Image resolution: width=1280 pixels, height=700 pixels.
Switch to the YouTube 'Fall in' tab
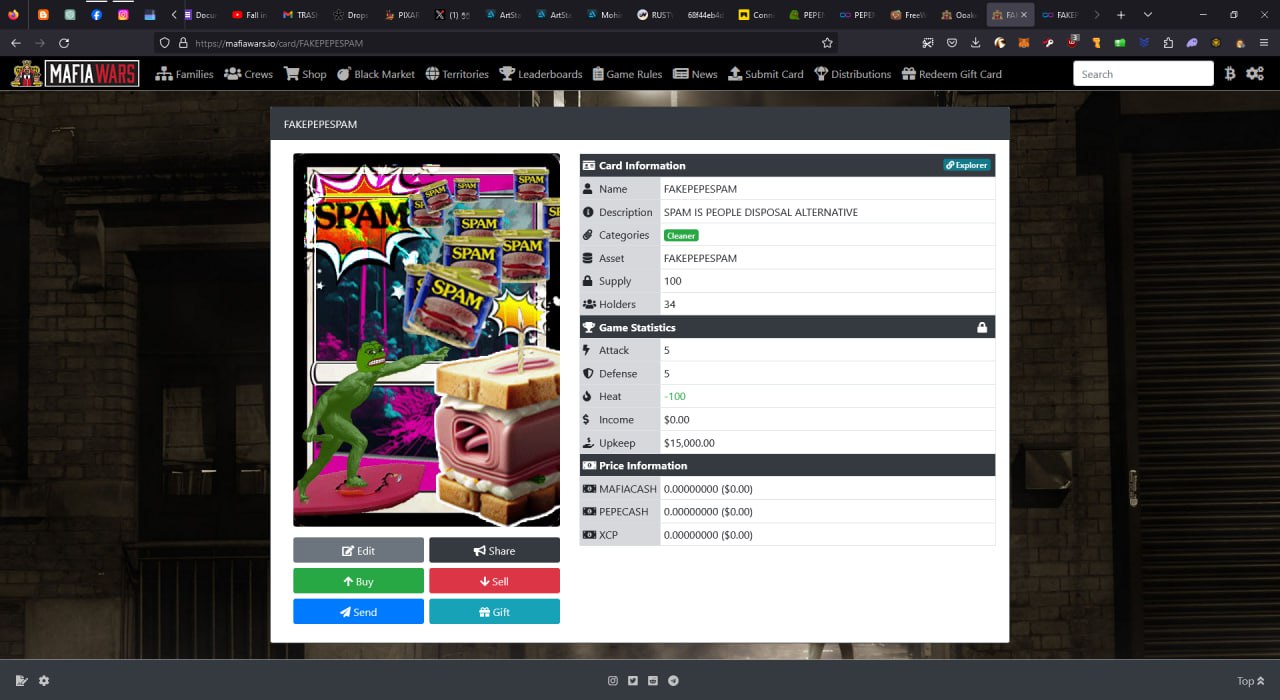[249, 15]
